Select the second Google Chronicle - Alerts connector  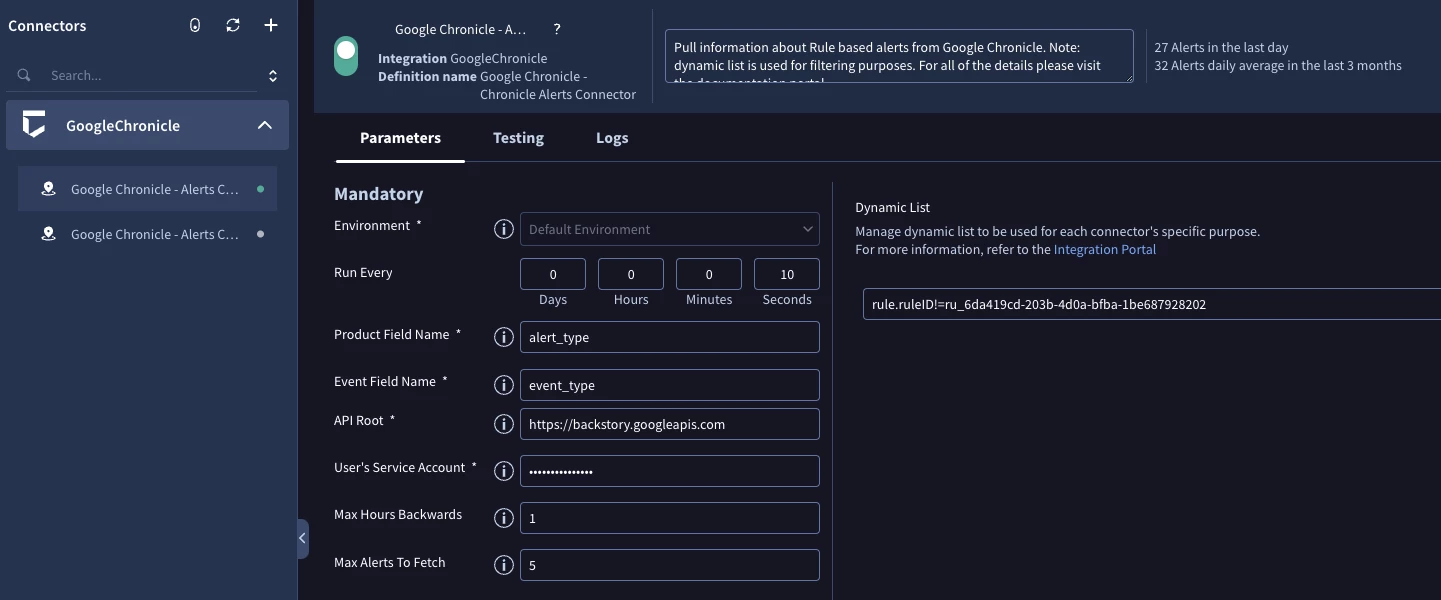(x=147, y=234)
